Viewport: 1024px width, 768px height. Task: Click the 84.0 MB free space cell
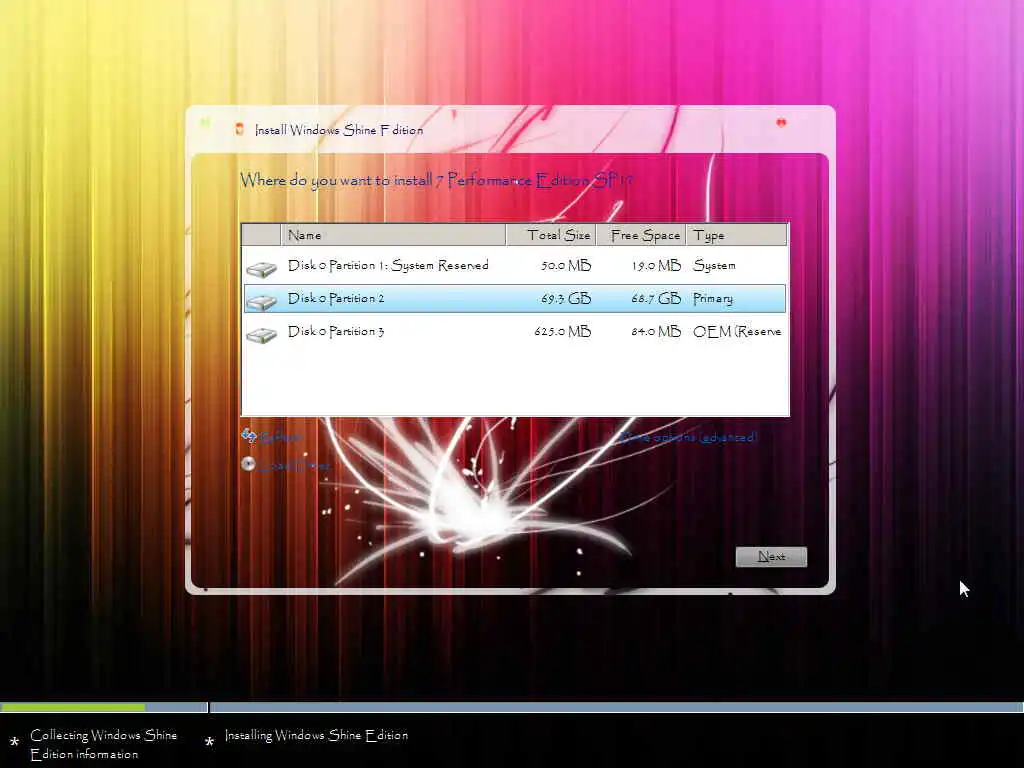click(x=656, y=332)
